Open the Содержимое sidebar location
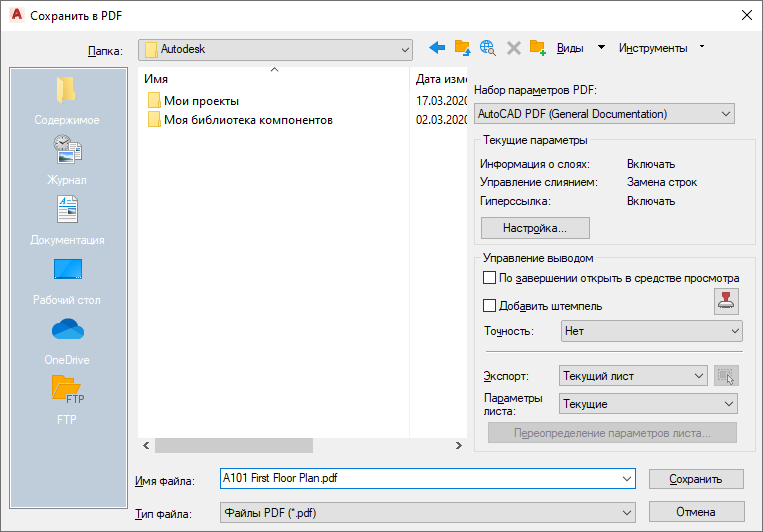 [67, 101]
